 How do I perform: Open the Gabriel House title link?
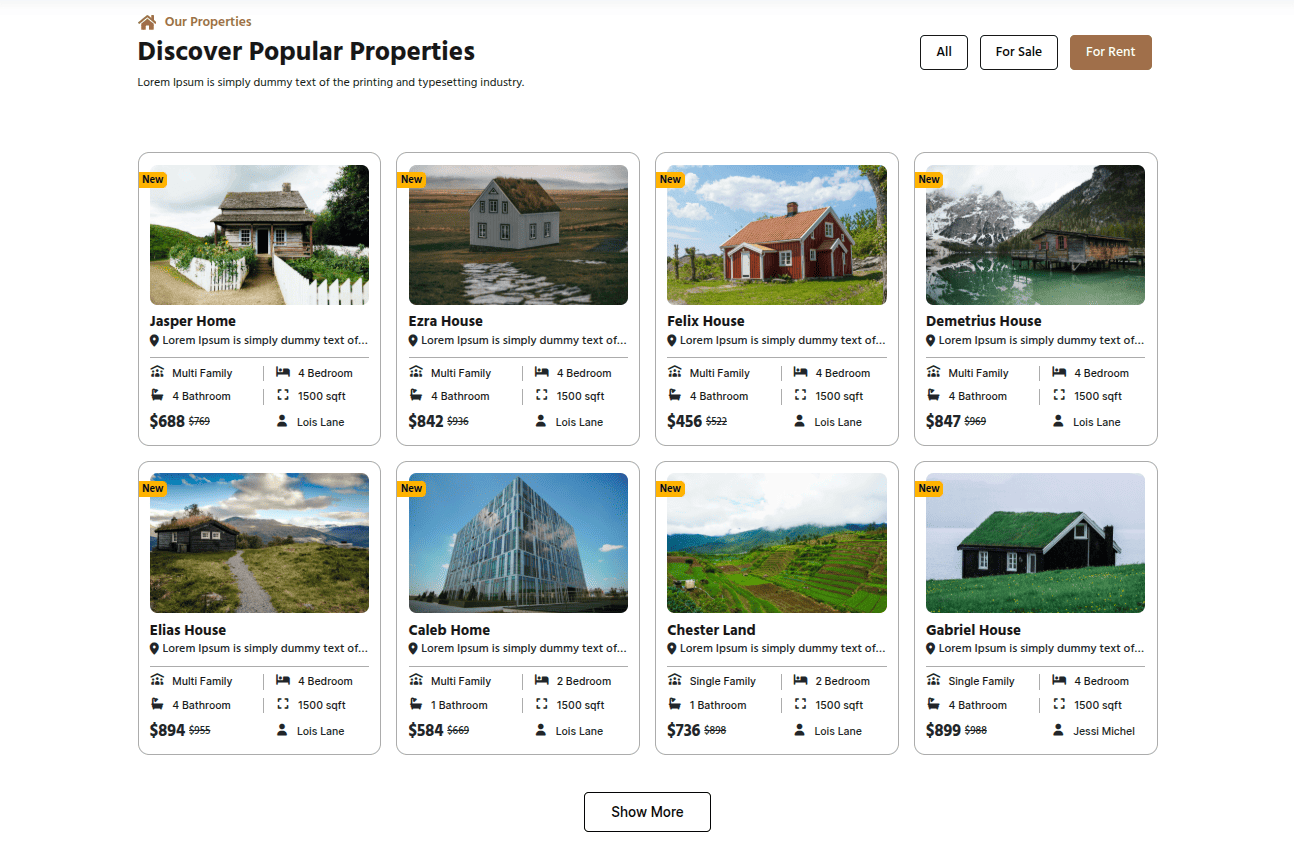(x=973, y=630)
